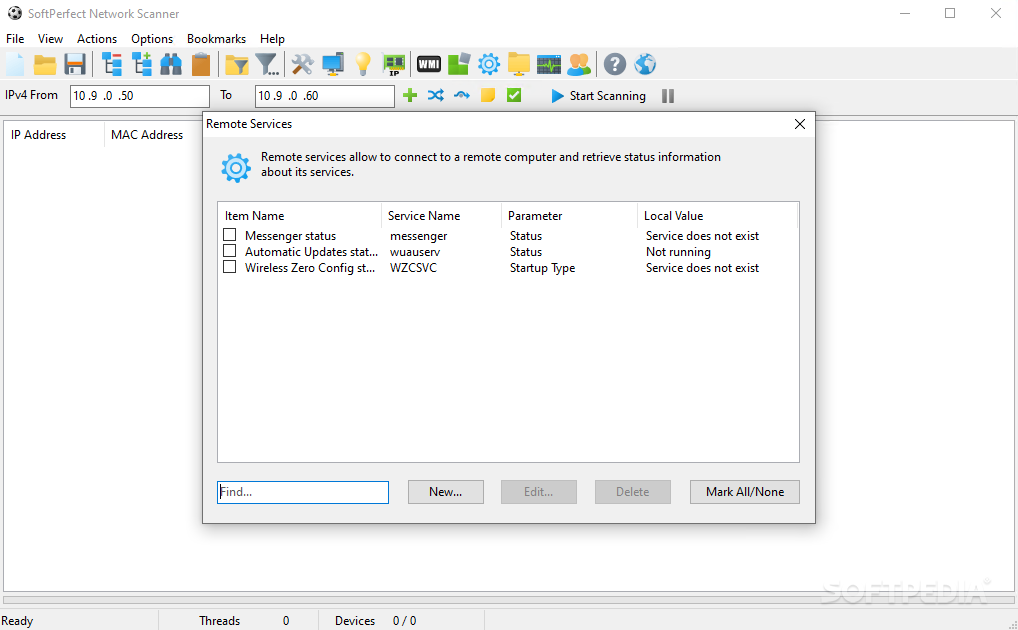Add IP range with the green plus icon

click(410, 95)
